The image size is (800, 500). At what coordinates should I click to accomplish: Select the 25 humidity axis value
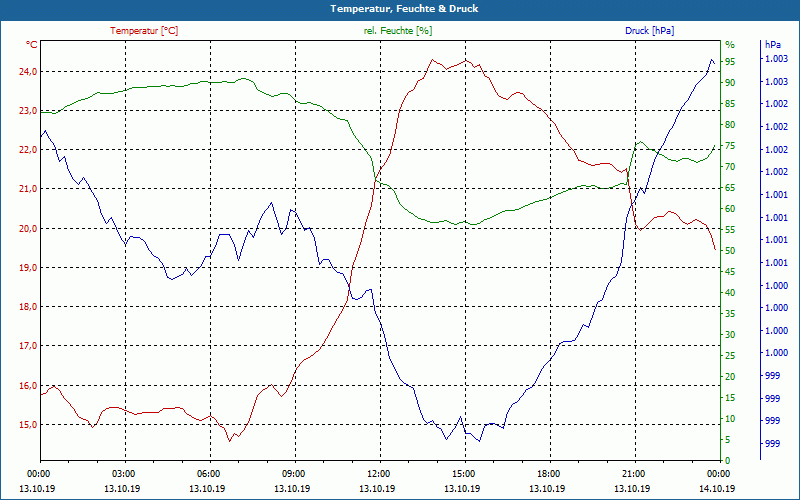[x=730, y=356]
